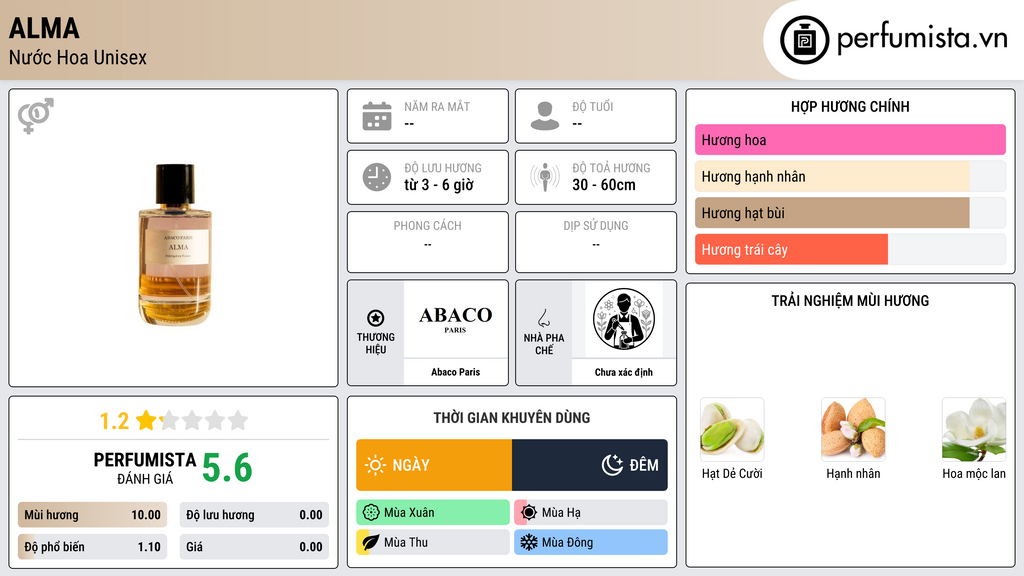Select the Ngày daytime segment
The image size is (1024, 576).
[x=434, y=465]
